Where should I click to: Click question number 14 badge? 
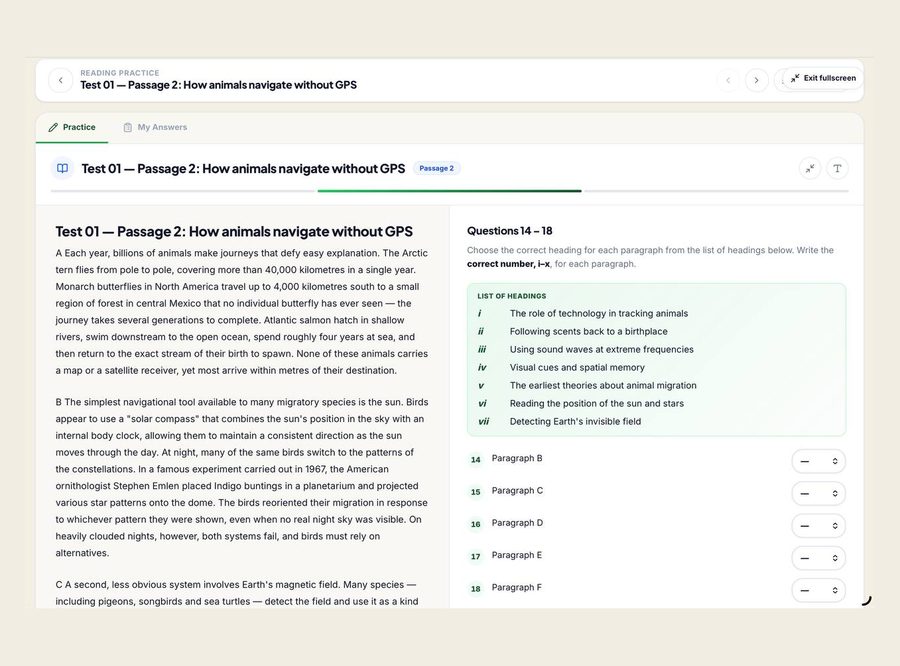(476, 459)
